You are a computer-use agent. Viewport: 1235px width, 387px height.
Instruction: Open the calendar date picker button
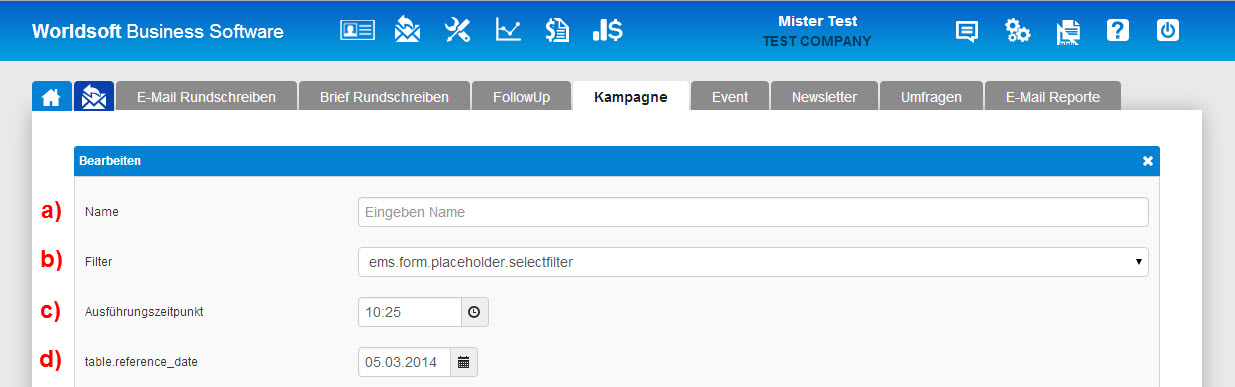[x=464, y=362]
